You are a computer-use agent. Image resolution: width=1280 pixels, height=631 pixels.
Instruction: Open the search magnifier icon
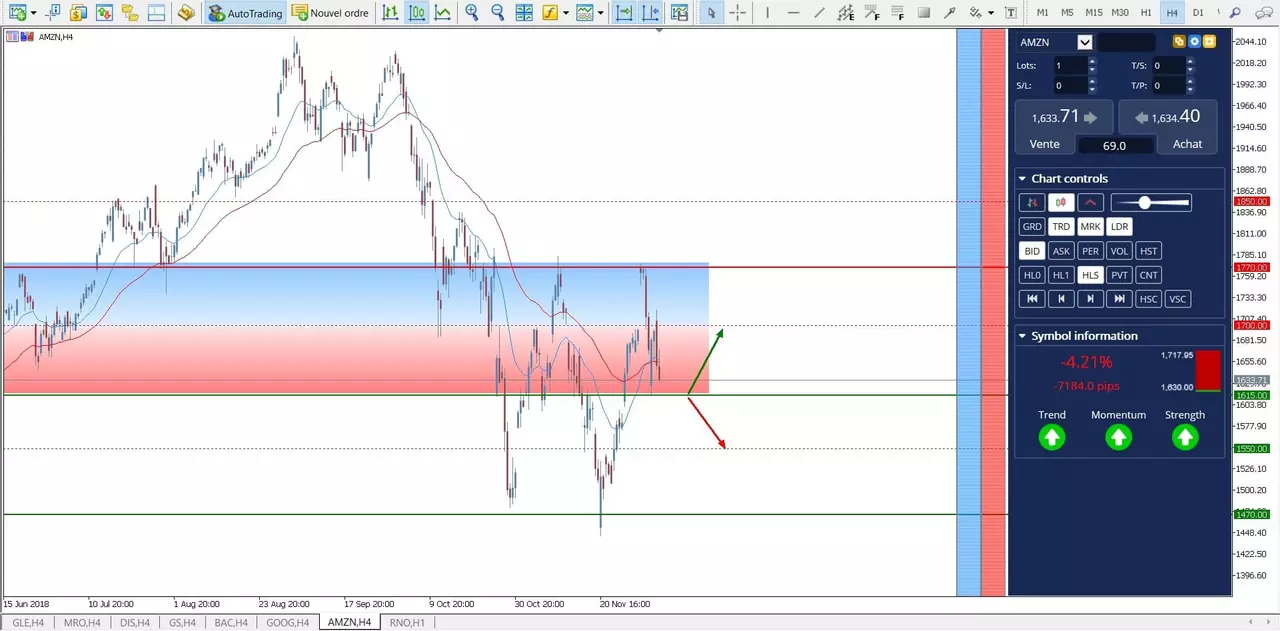click(1234, 13)
